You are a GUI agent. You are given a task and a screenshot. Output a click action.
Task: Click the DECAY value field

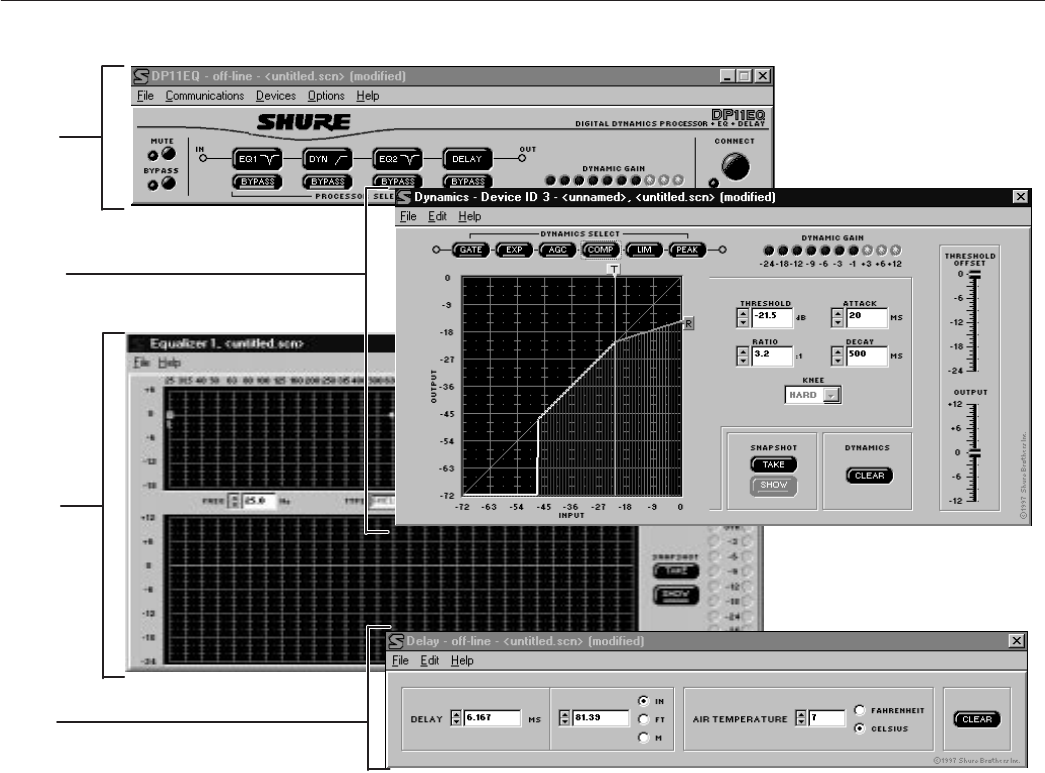(x=866, y=356)
